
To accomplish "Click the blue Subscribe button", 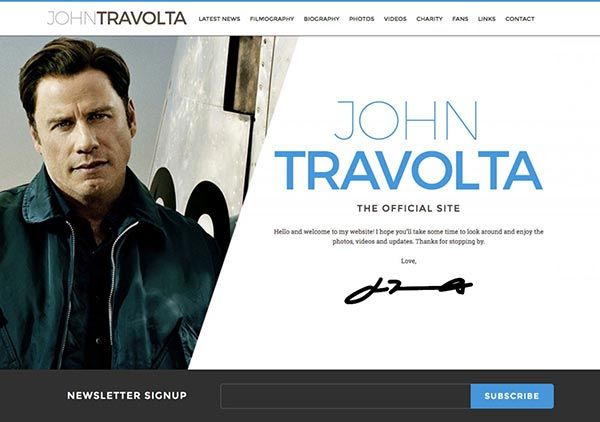I will point(512,396).
